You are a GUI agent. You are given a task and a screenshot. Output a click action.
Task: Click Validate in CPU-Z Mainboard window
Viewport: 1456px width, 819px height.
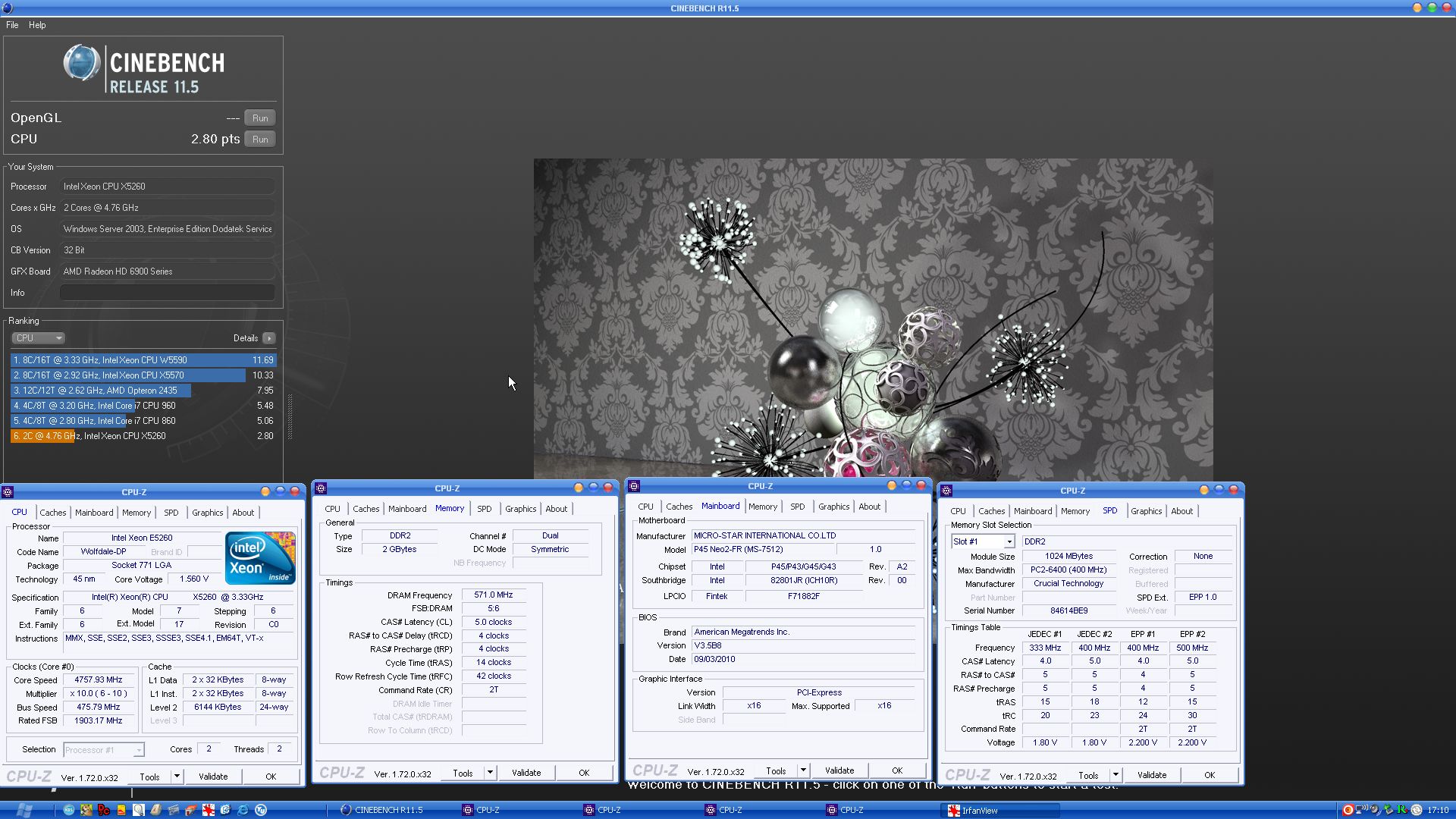click(x=839, y=770)
